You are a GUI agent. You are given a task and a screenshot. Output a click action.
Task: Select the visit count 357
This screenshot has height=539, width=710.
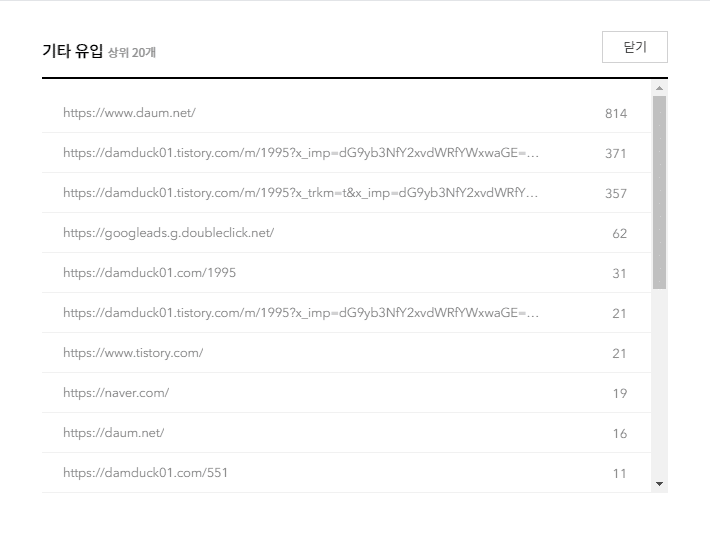616,193
